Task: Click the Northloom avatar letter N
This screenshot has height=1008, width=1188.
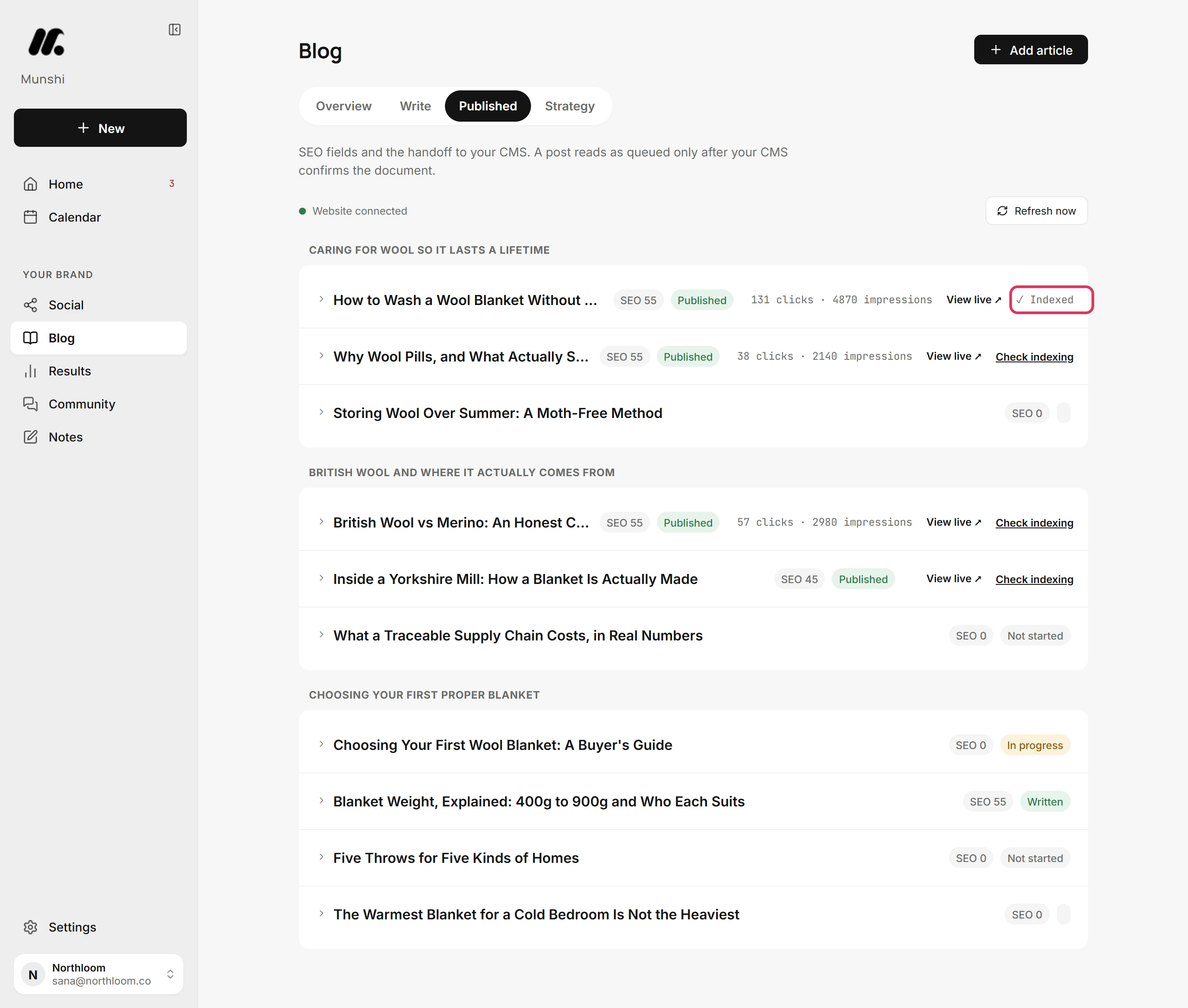Action: point(33,975)
